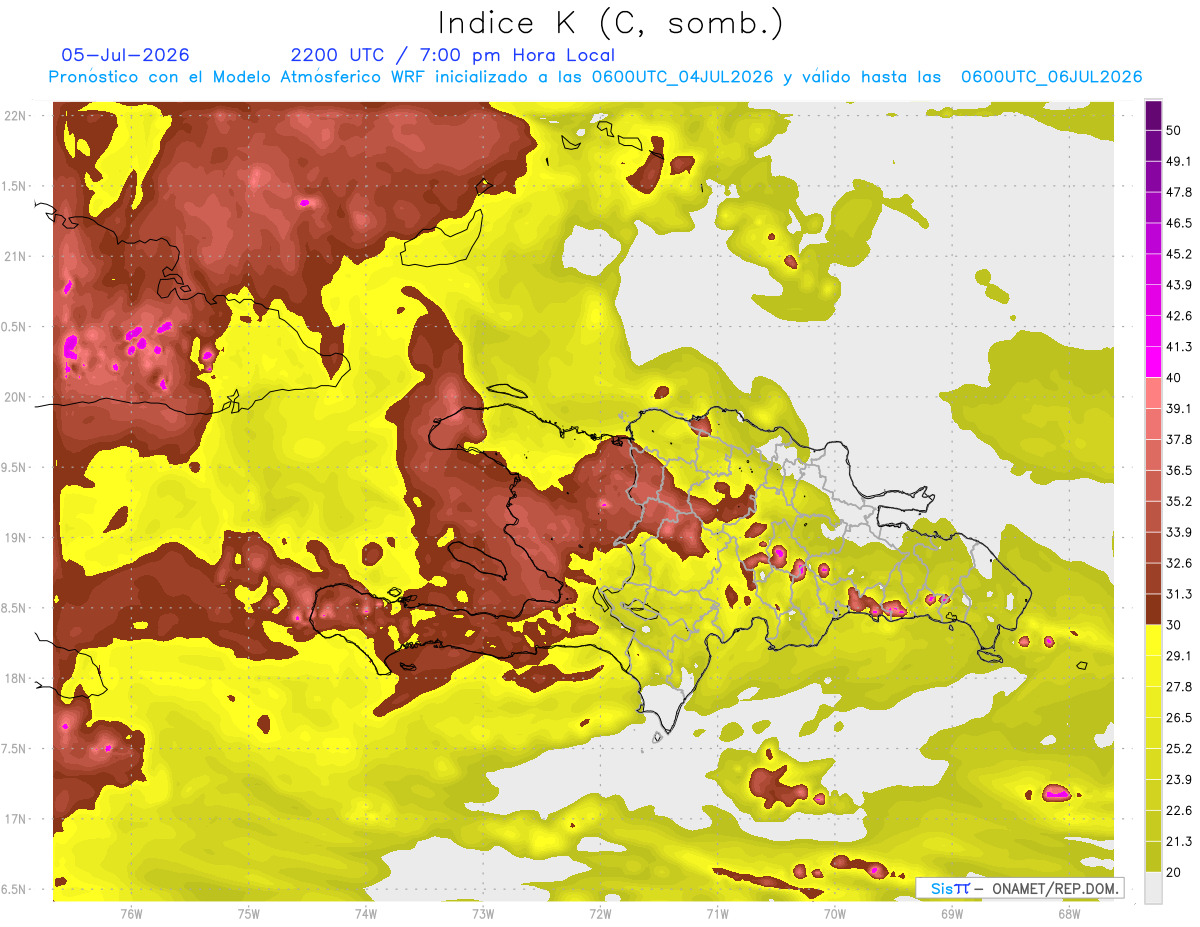Click the color scale value 31.3

(x=1179, y=594)
